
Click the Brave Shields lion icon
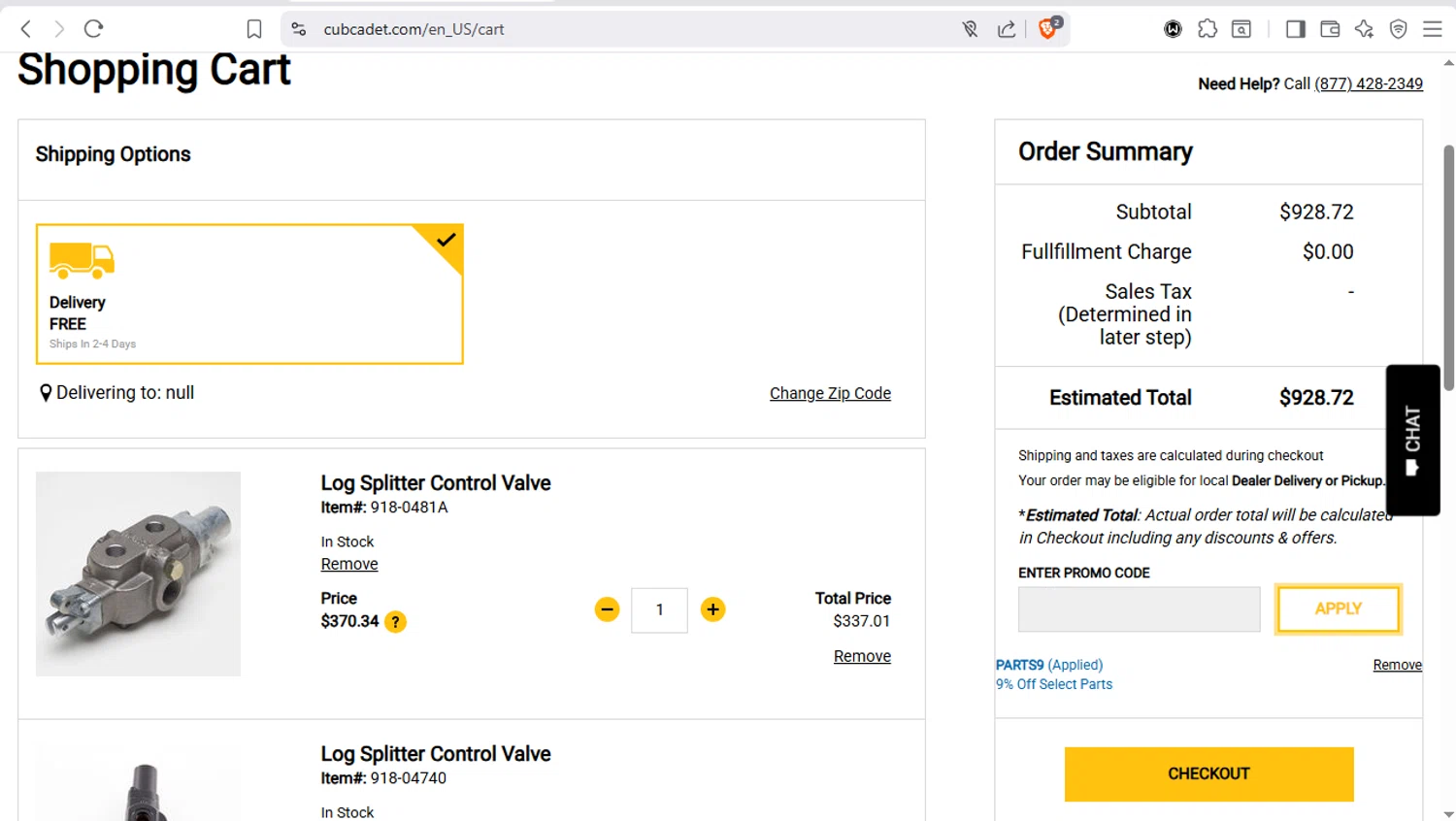[x=1047, y=29]
